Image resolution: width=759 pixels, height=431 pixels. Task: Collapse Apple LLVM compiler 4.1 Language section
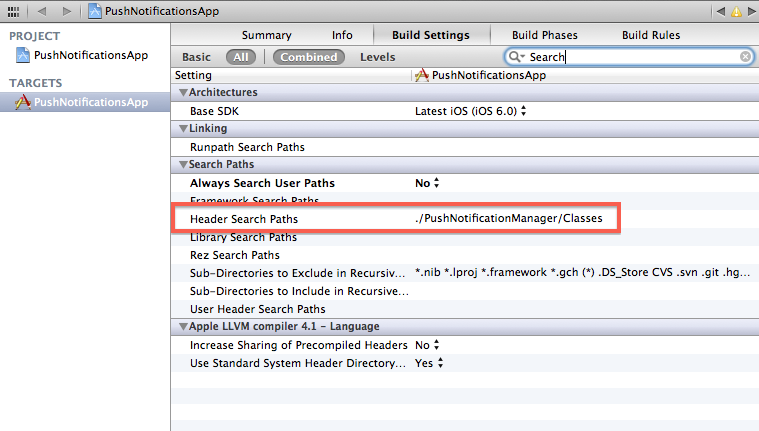[183, 326]
